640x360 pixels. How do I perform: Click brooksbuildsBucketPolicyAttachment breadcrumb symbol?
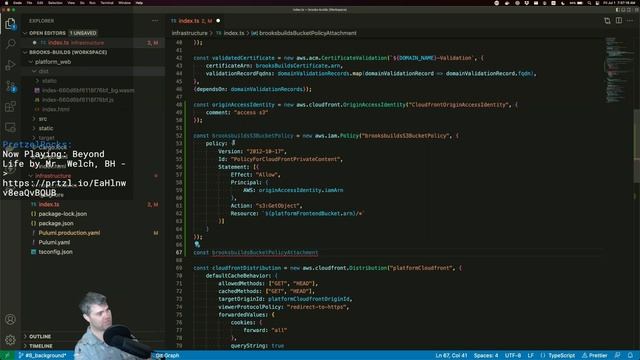307,33
